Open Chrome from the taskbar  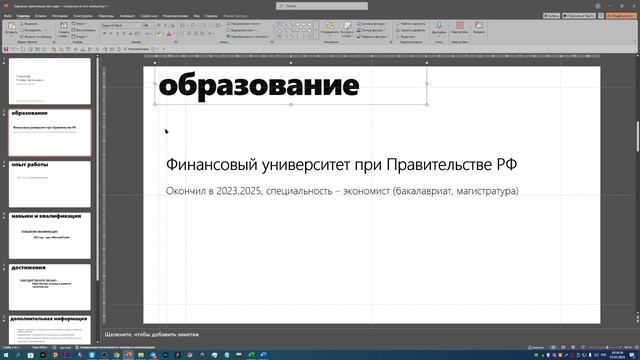point(116,355)
